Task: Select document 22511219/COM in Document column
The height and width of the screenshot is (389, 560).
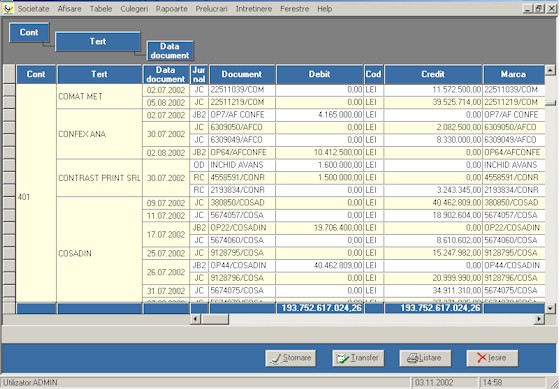Action: tap(242, 103)
